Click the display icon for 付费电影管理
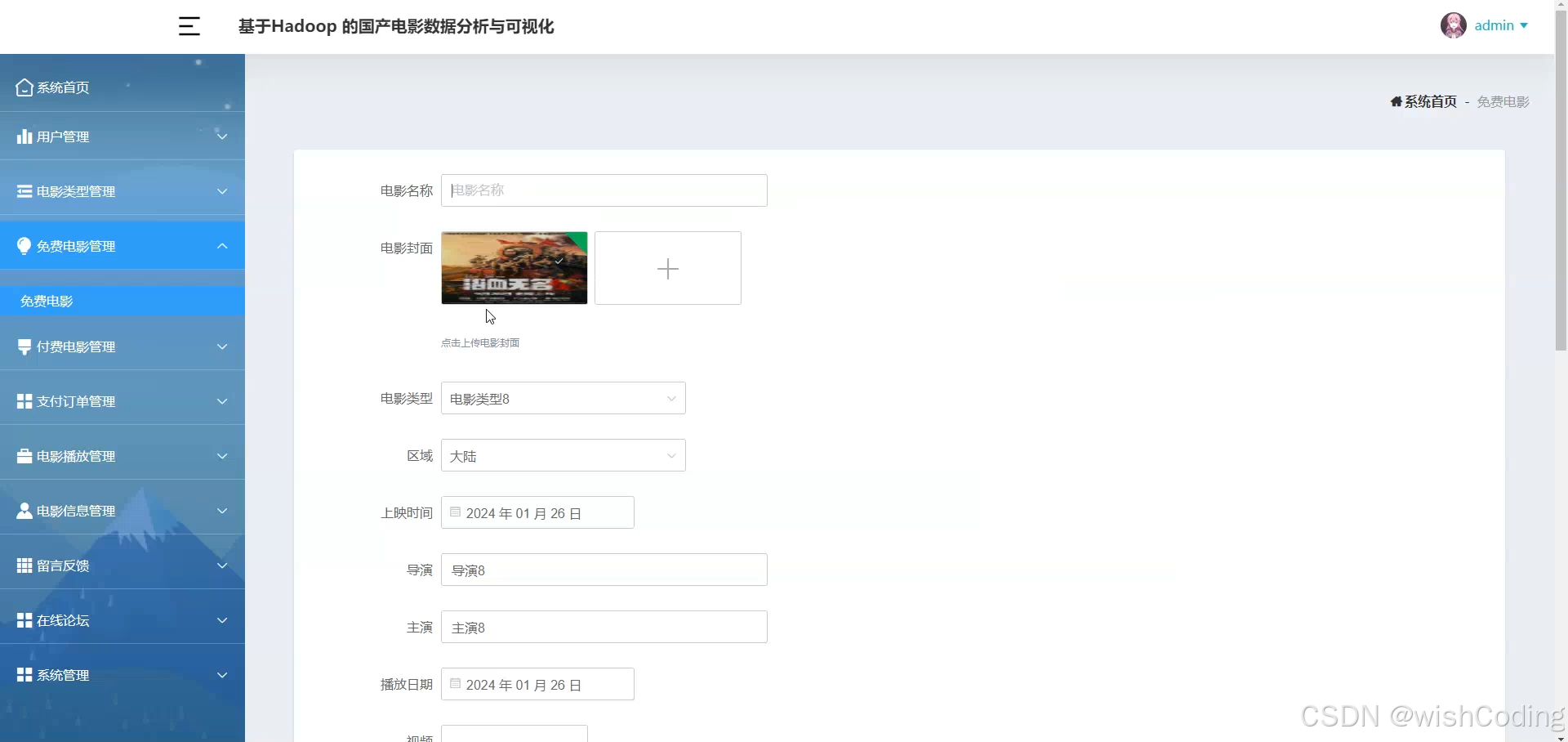The width and height of the screenshot is (1568, 742). pos(23,346)
